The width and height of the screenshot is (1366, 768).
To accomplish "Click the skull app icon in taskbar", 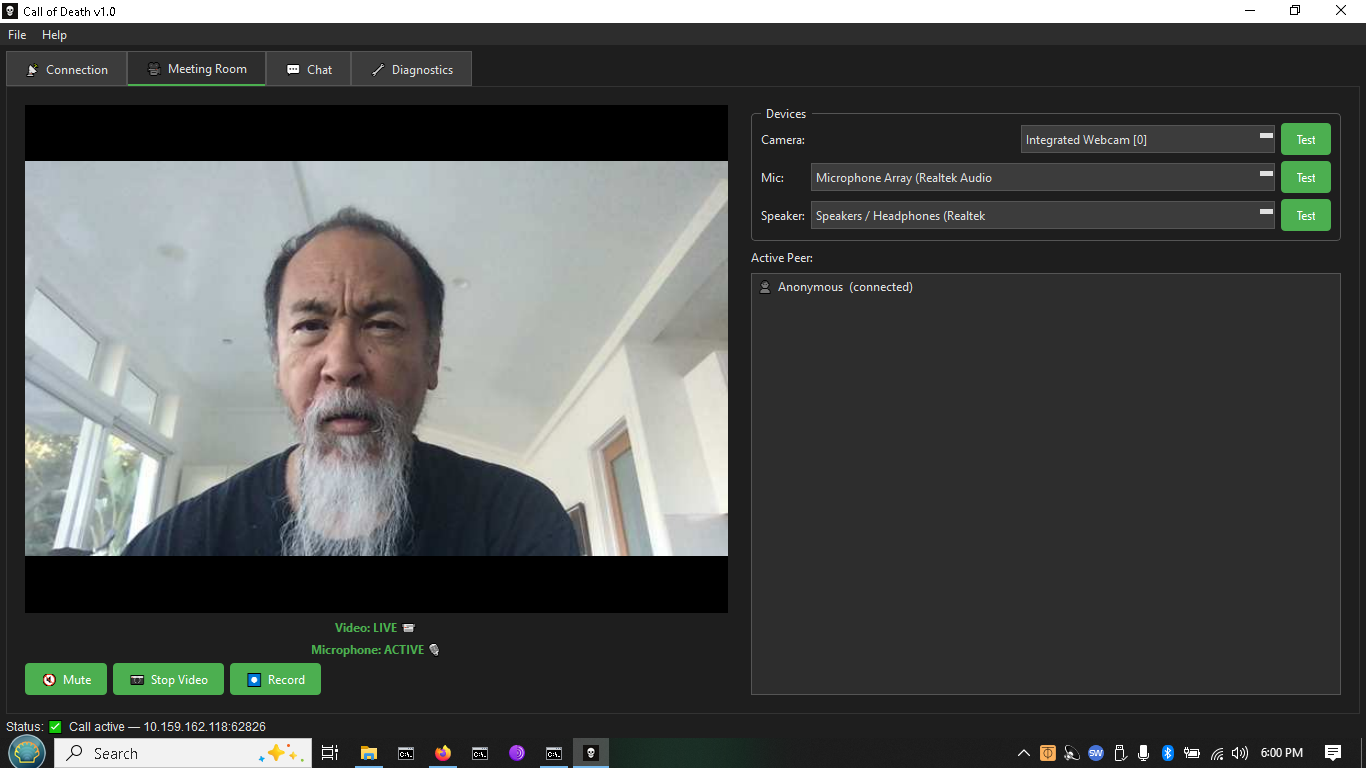I will (x=591, y=753).
